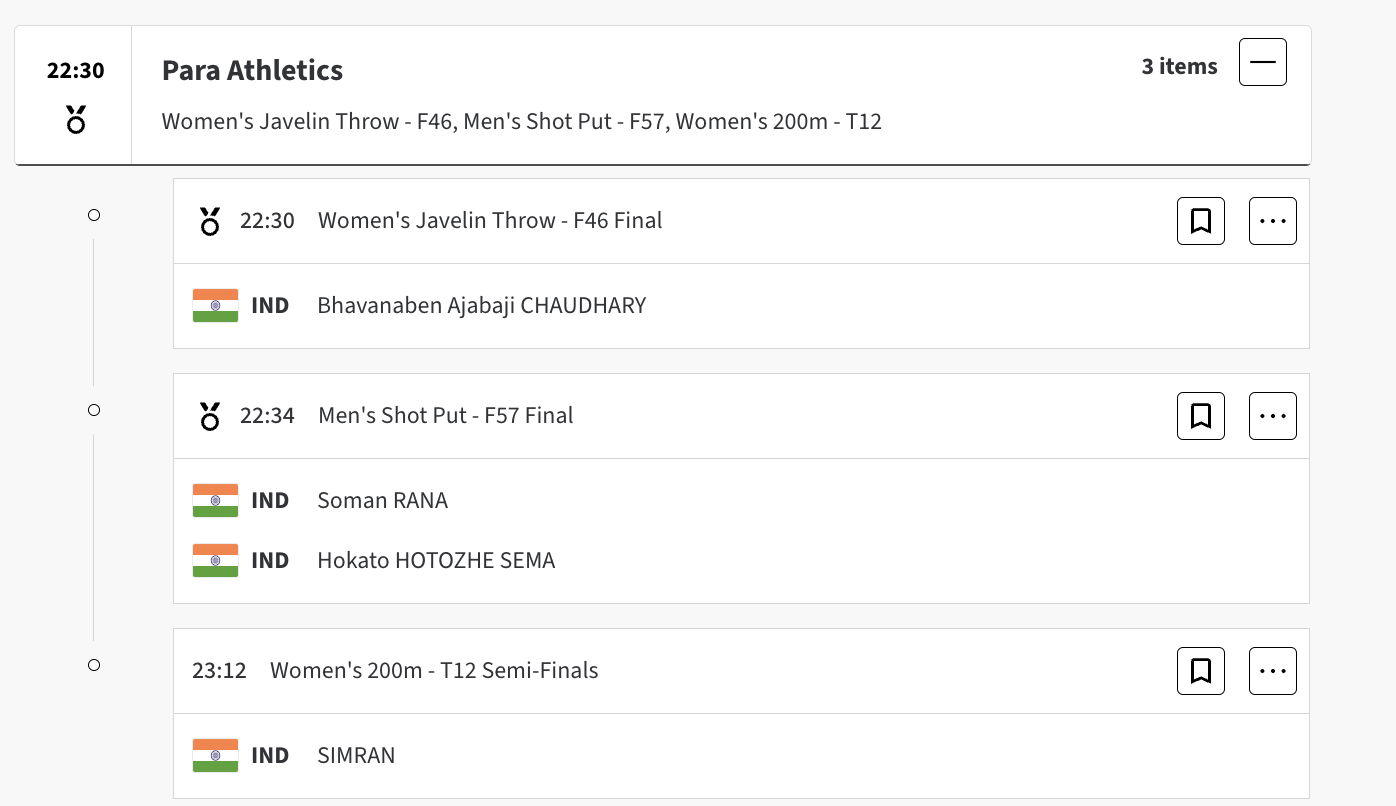Open more options for Men's Shot Put
The width and height of the screenshot is (1396, 806).
coord(1272,416)
